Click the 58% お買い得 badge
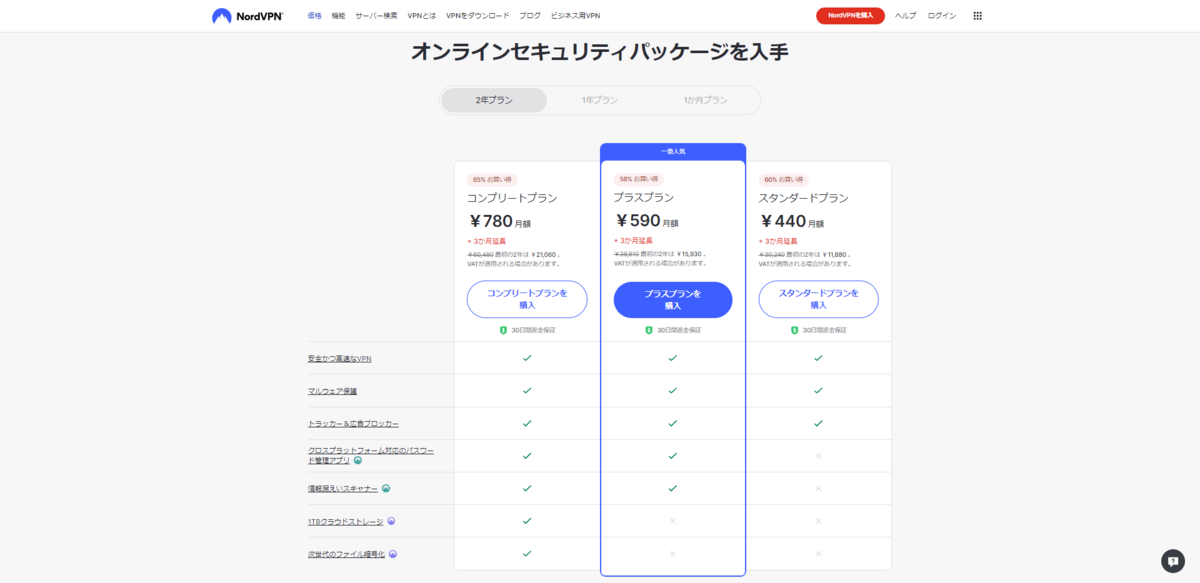 tap(637, 179)
